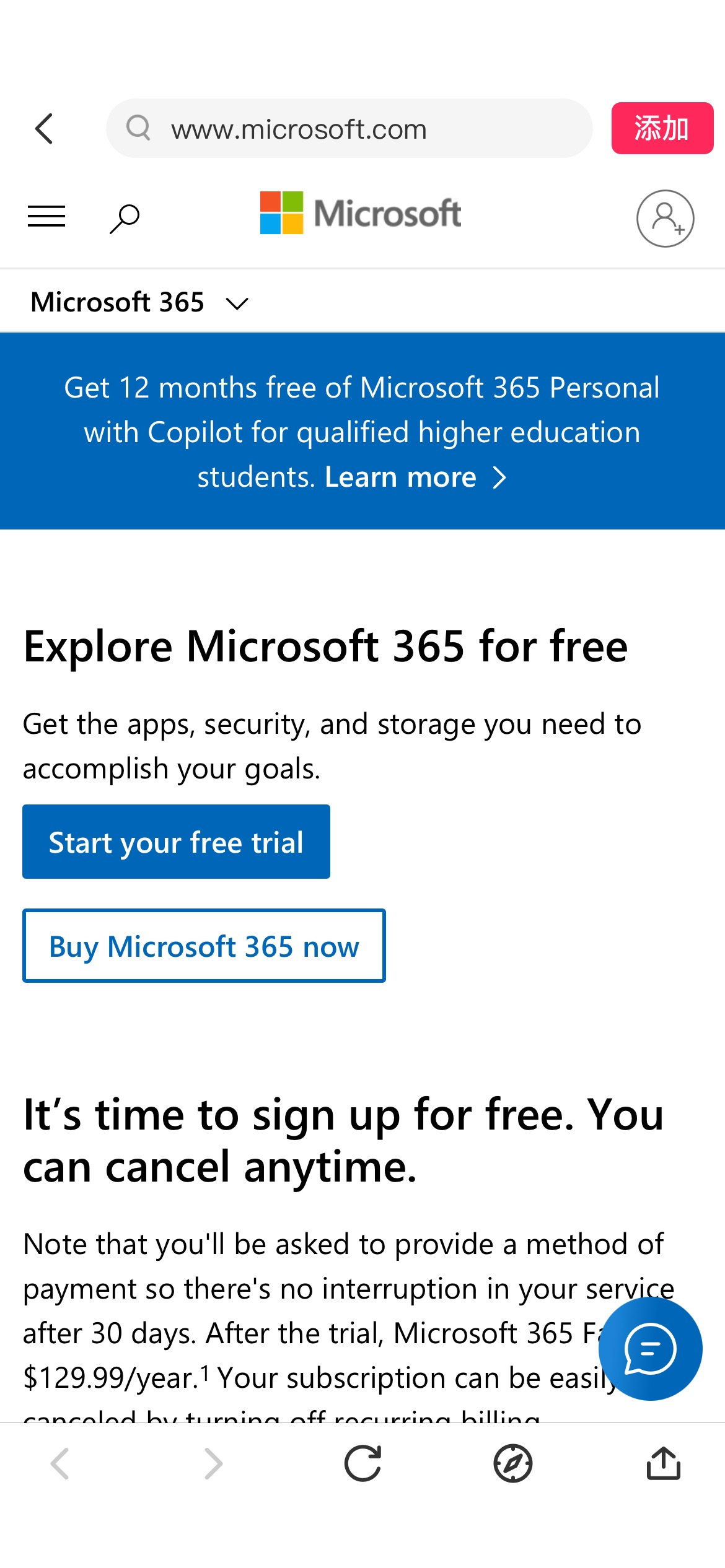Select the Microsoft 365 menu item

pyautogui.click(x=120, y=303)
